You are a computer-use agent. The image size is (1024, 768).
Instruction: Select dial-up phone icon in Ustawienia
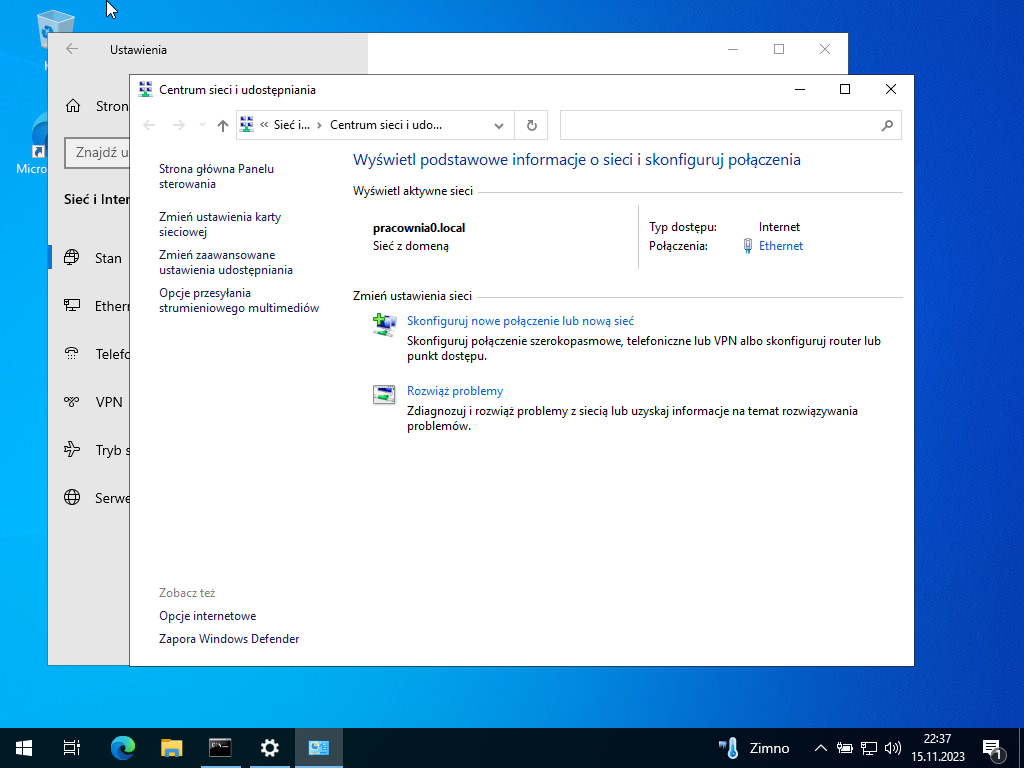coord(72,353)
